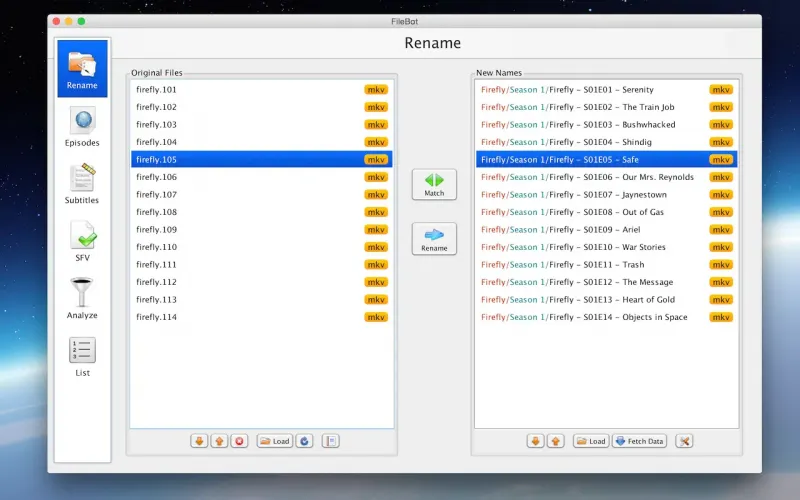Select firefly.103 in Original Files
This screenshot has width=800, height=500.
[x=262, y=124]
